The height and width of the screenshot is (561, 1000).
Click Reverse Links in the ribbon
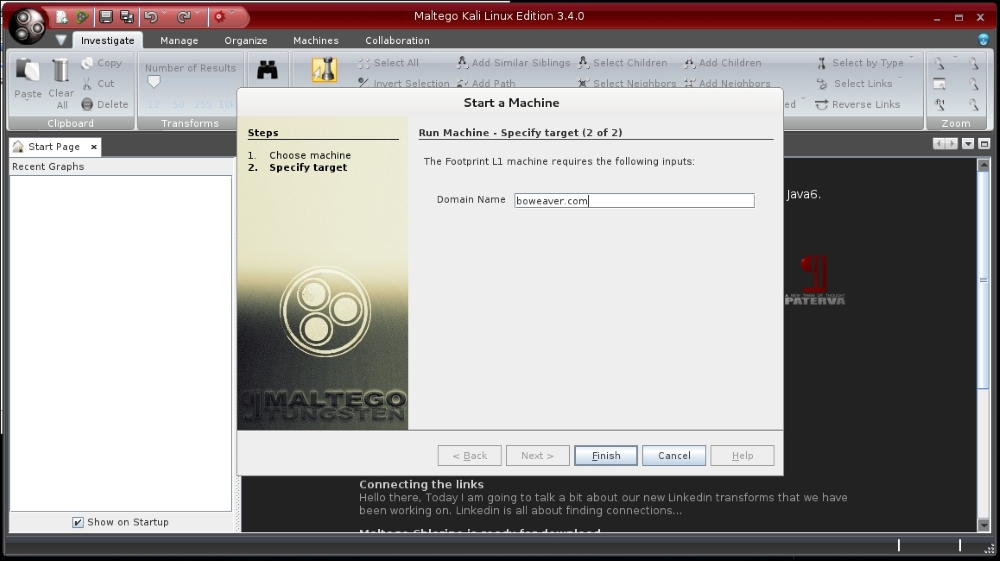point(858,105)
